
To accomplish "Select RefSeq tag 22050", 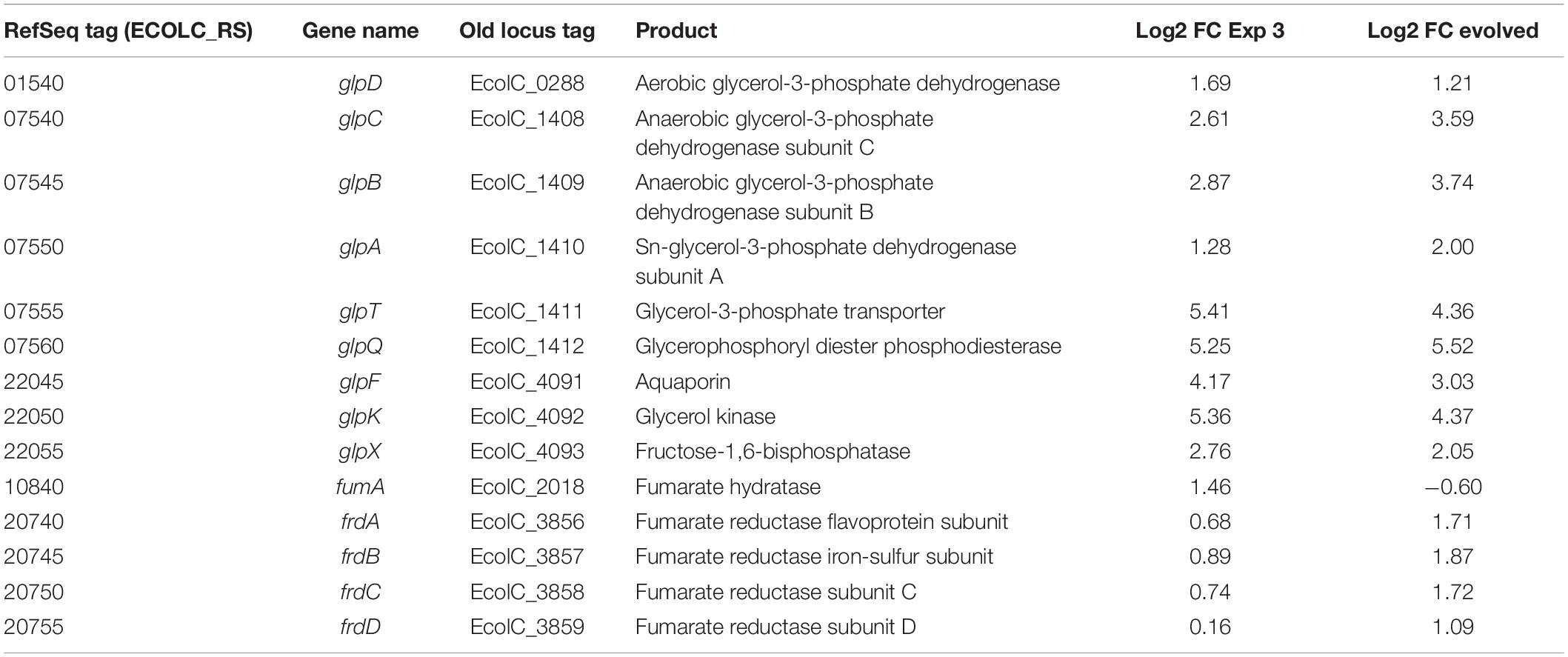I will coord(34,416).
